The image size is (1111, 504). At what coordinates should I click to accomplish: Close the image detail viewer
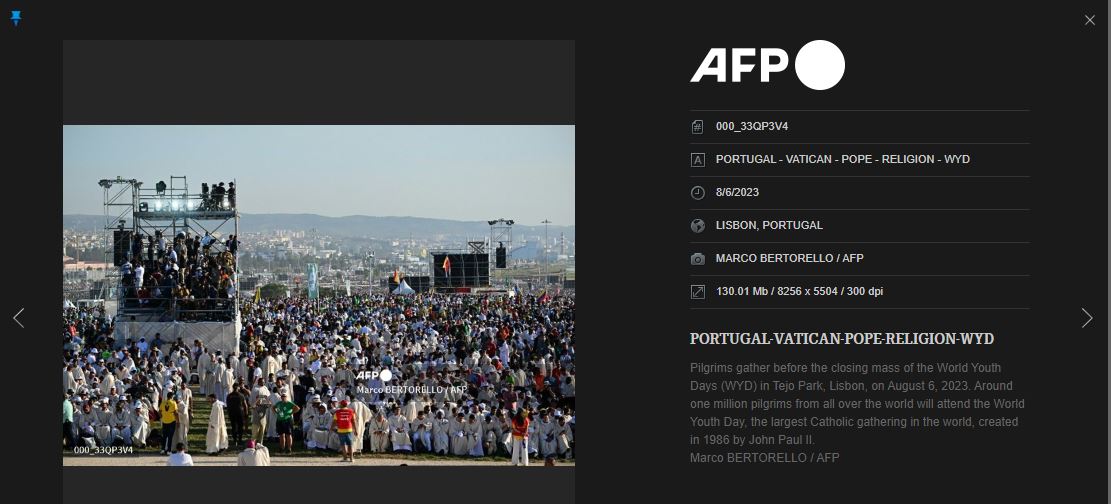[1090, 21]
